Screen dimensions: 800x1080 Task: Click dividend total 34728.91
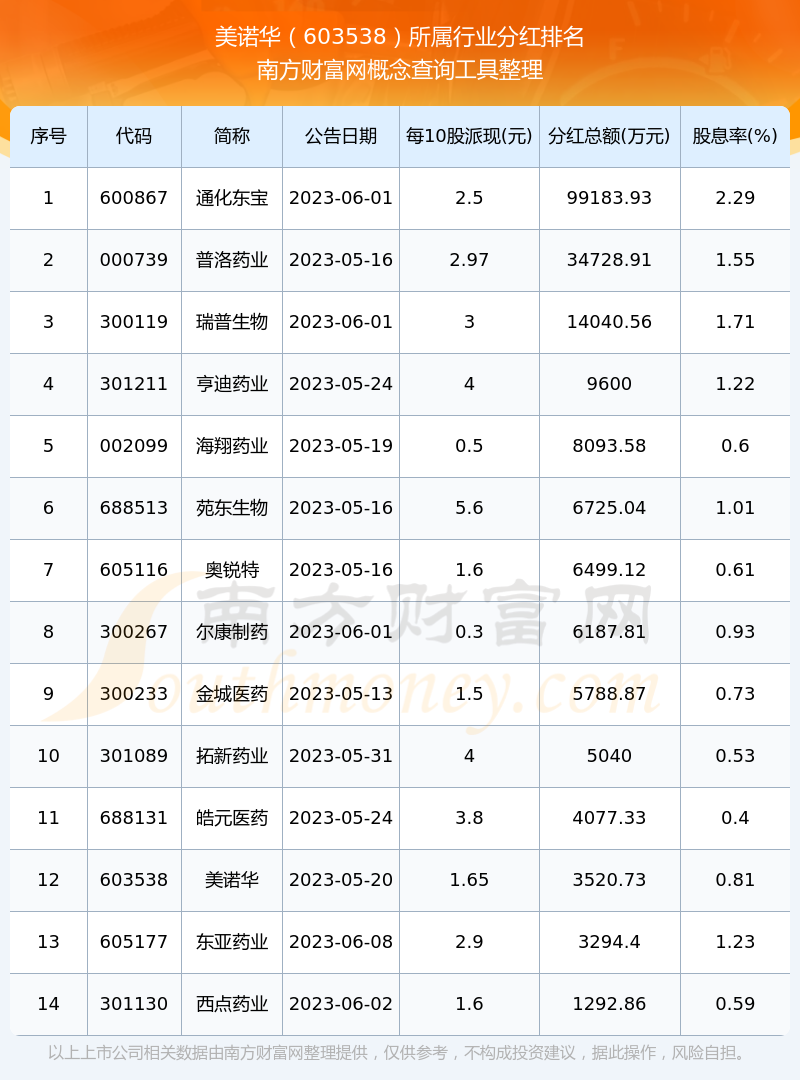tap(609, 260)
